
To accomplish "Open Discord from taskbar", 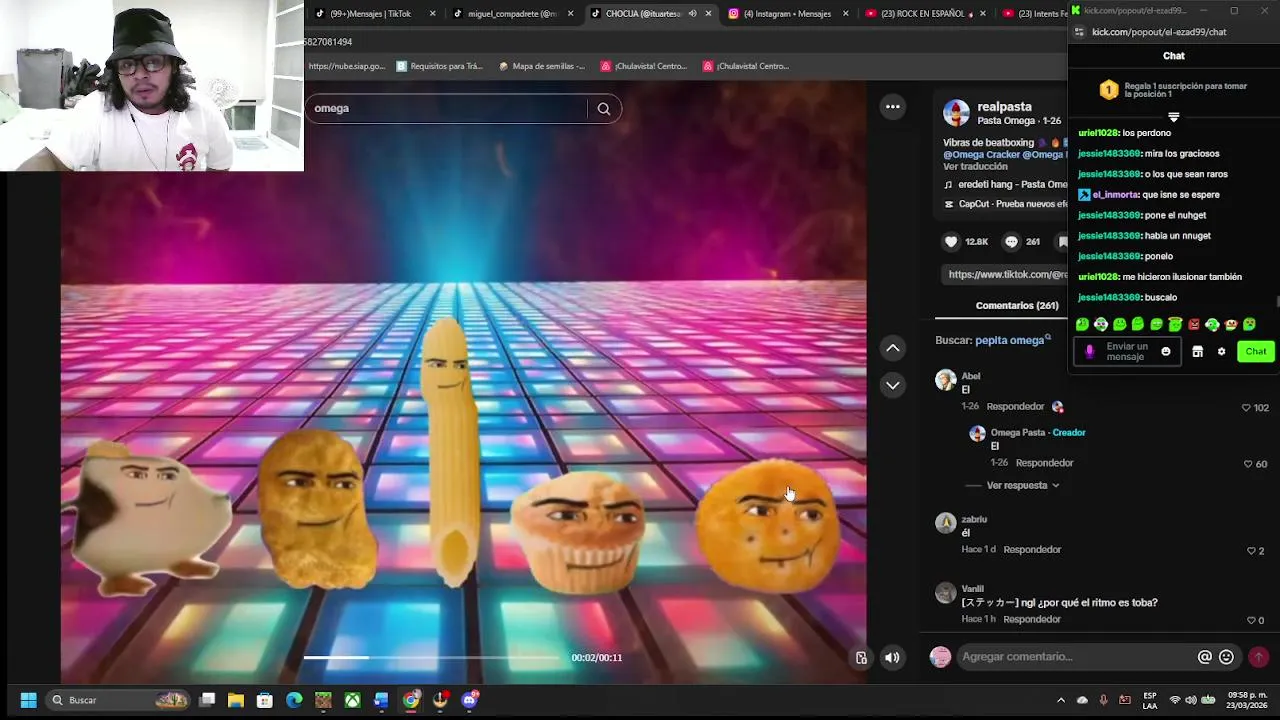I will (x=469, y=700).
